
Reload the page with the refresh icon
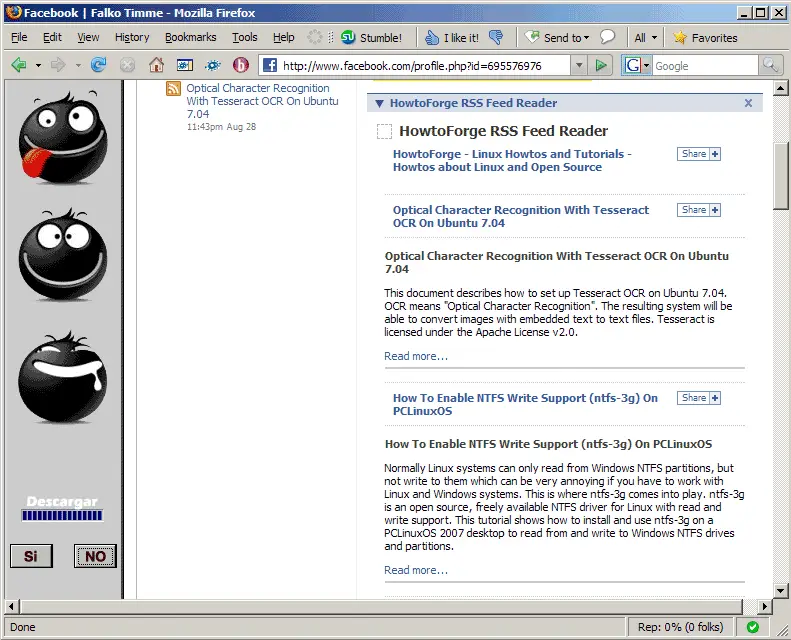coord(98,65)
